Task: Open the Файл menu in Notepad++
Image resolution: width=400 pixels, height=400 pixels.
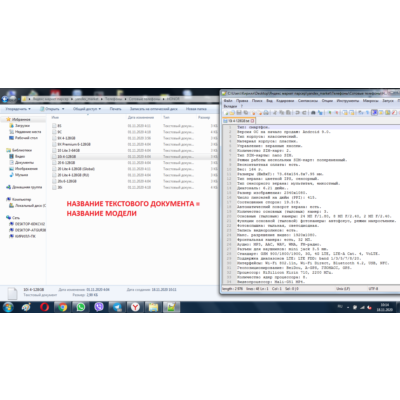Action: [x=228, y=101]
